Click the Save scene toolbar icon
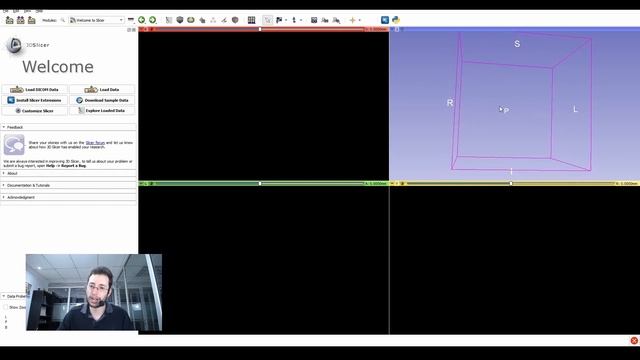The image size is (640, 360). [x=31, y=20]
